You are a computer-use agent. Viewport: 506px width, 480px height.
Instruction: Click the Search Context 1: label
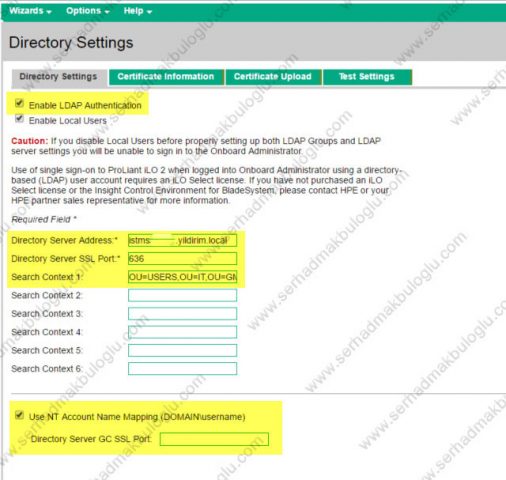[46, 277]
